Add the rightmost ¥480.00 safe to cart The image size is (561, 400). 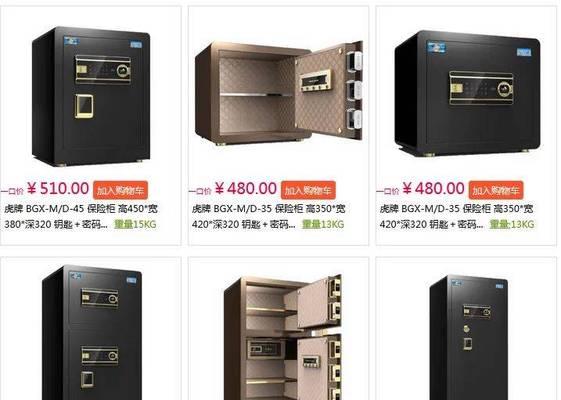[x=496, y=190]
